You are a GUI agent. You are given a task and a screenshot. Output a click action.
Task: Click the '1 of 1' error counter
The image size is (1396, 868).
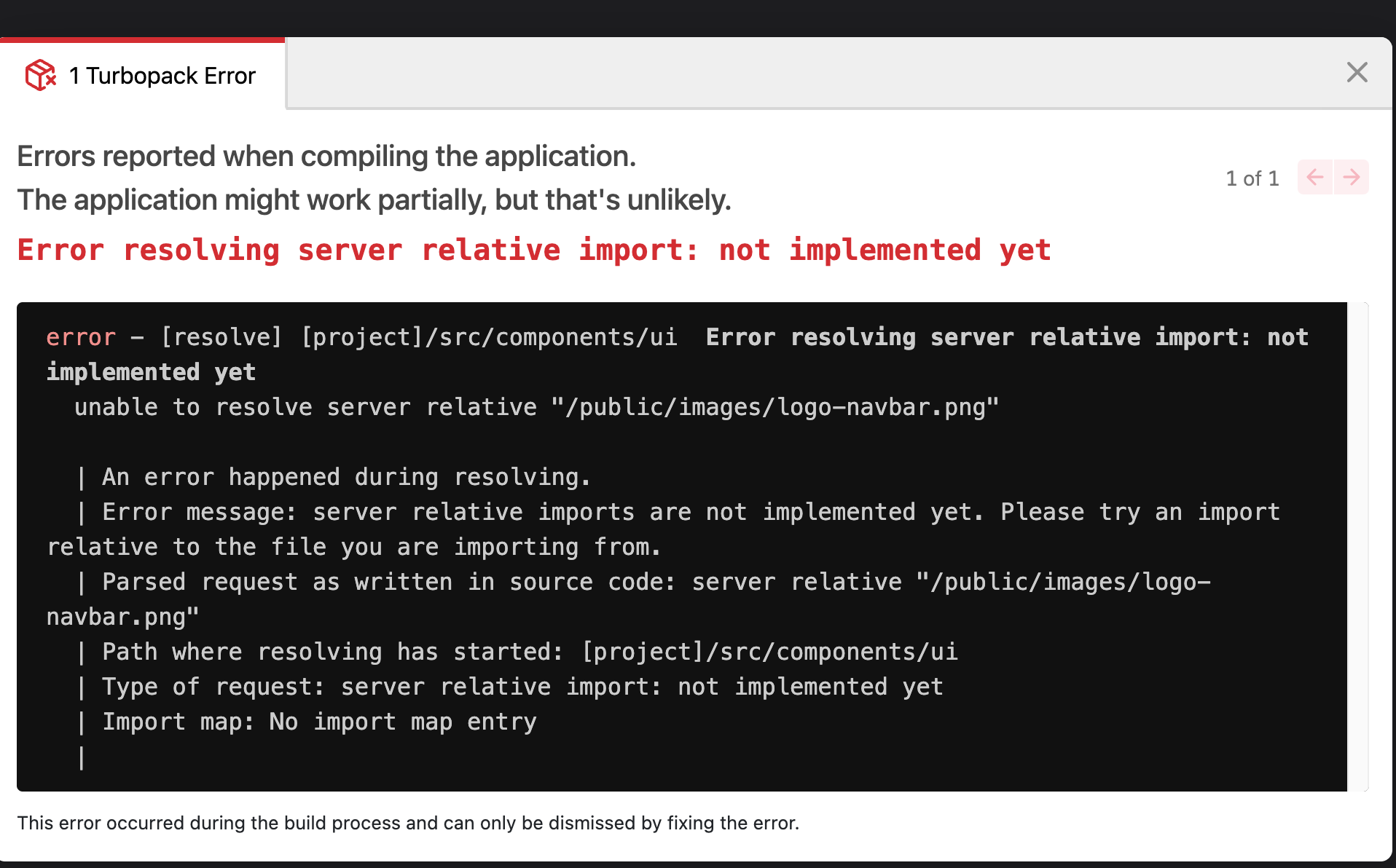click(x=1252, y=178)
